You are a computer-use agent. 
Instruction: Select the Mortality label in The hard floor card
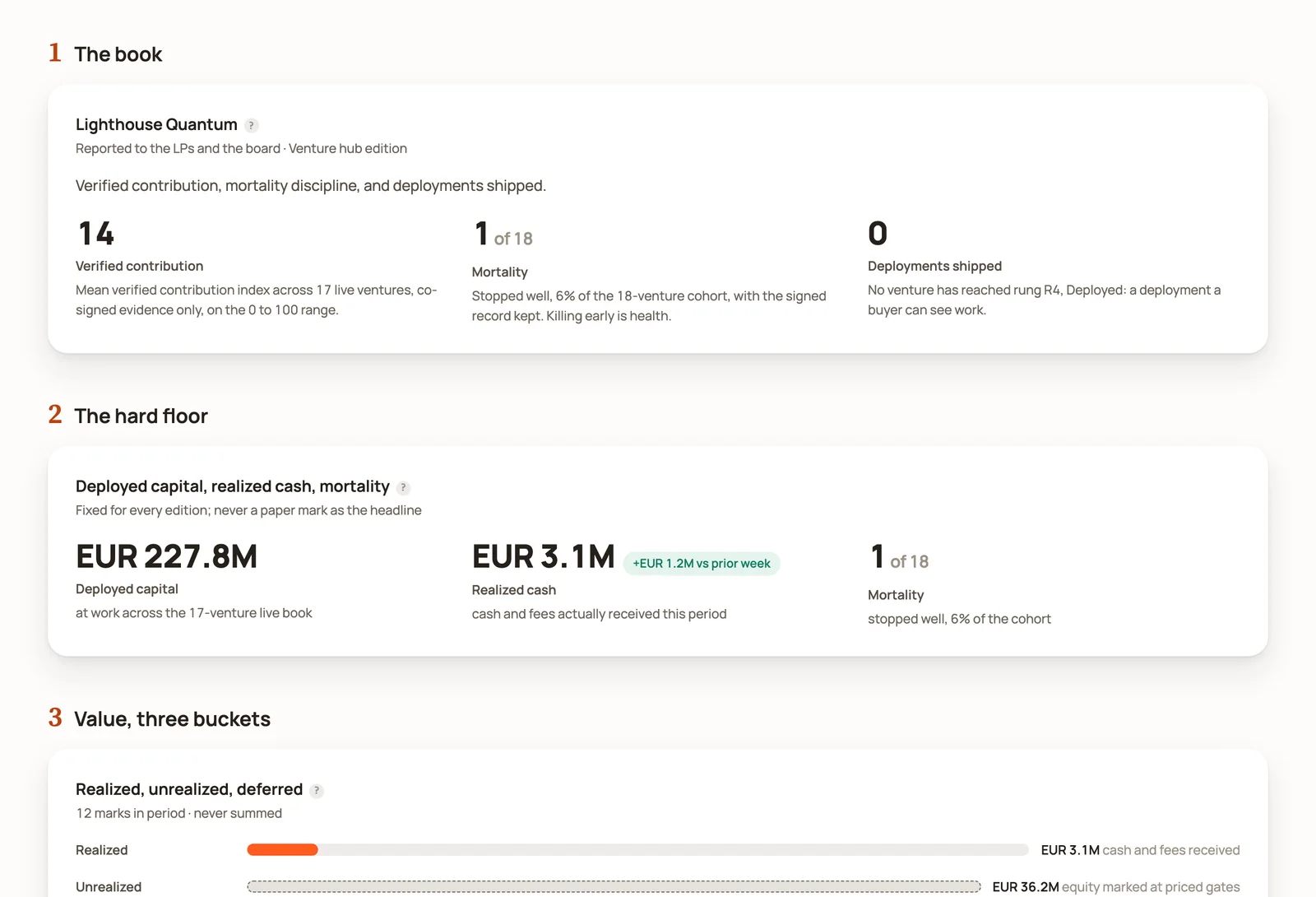point(896,595)
